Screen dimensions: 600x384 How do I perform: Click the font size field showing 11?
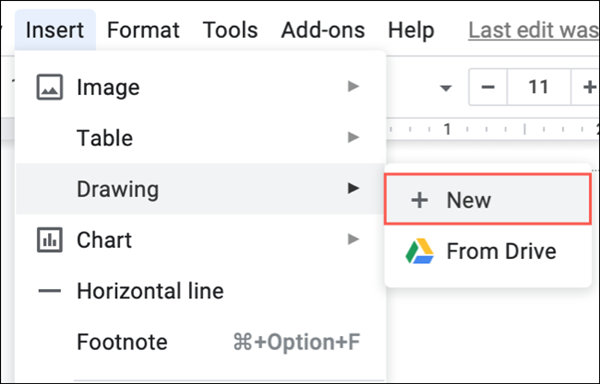tap(539, 87)
